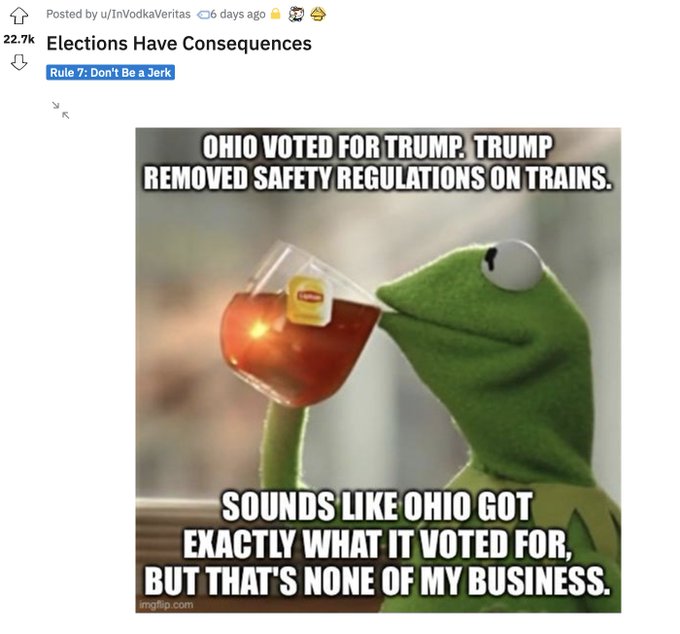Click the gold upvote award icon
Viewport: 680px width, 634px height.
pyautogui.click(x=318, y=14)
